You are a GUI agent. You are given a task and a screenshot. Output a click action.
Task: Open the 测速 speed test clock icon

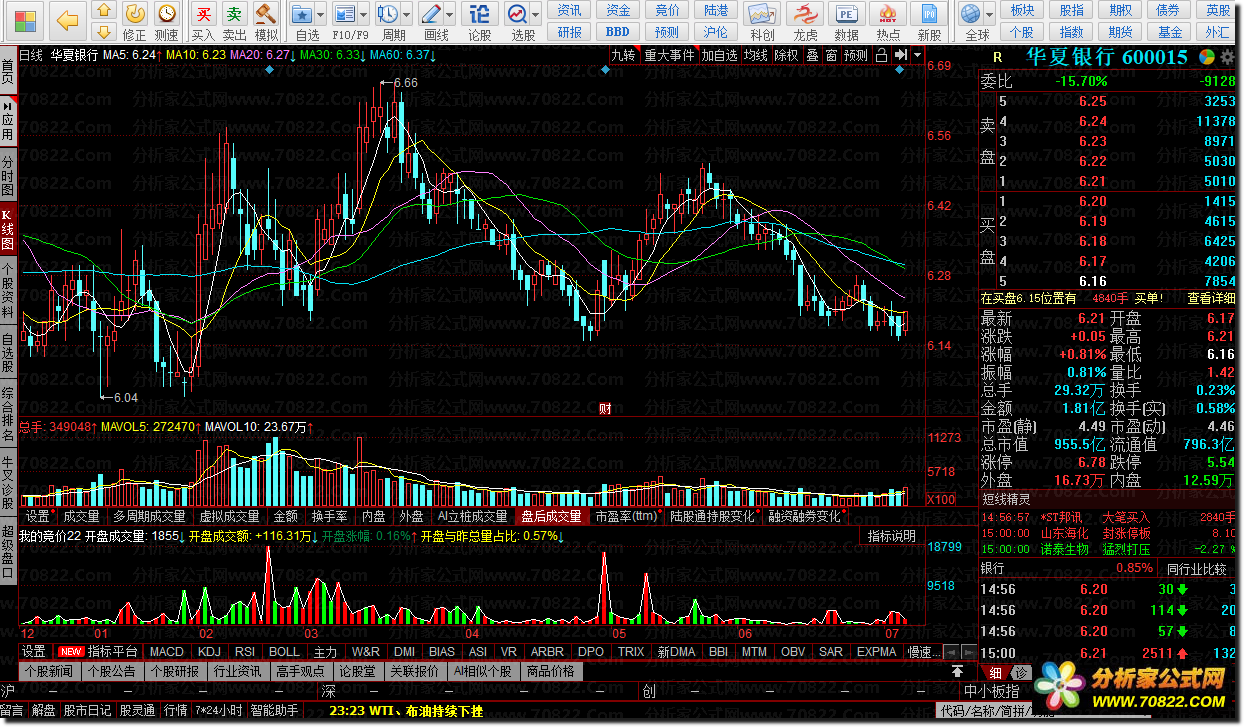[167, 14]
